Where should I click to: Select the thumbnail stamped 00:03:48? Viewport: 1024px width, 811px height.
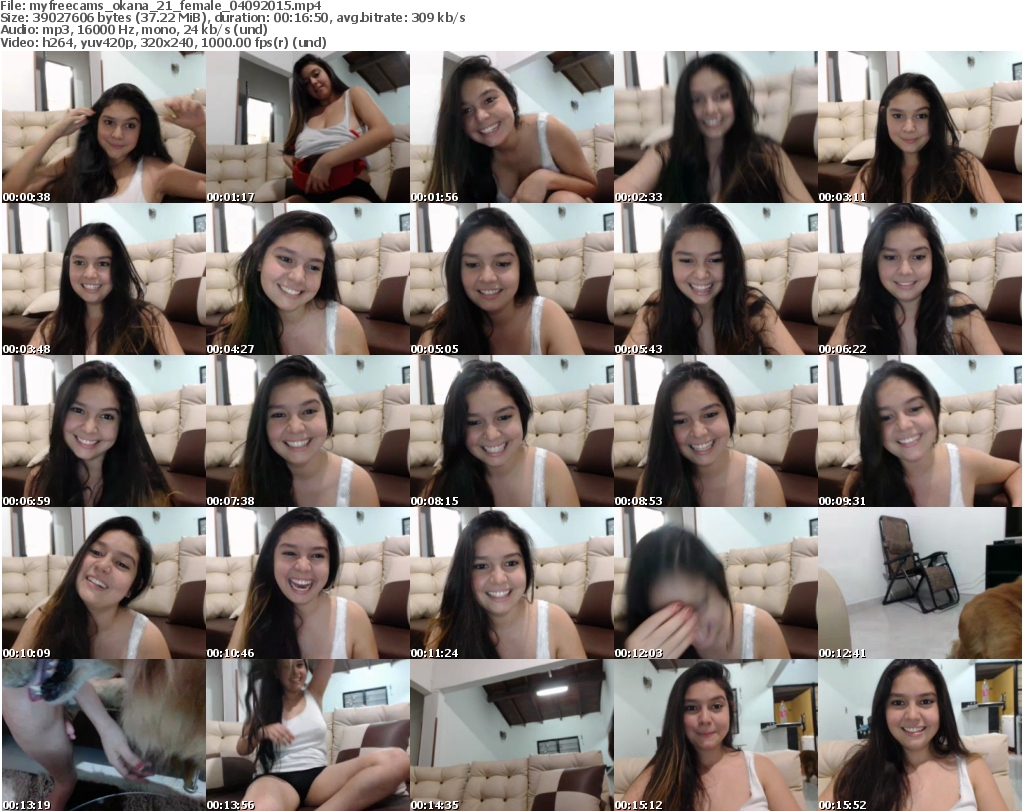coord(104,279)
